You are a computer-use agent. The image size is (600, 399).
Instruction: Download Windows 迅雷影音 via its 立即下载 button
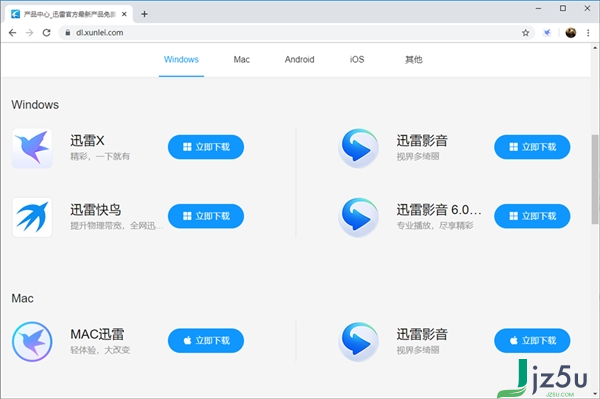coord(532,147)
